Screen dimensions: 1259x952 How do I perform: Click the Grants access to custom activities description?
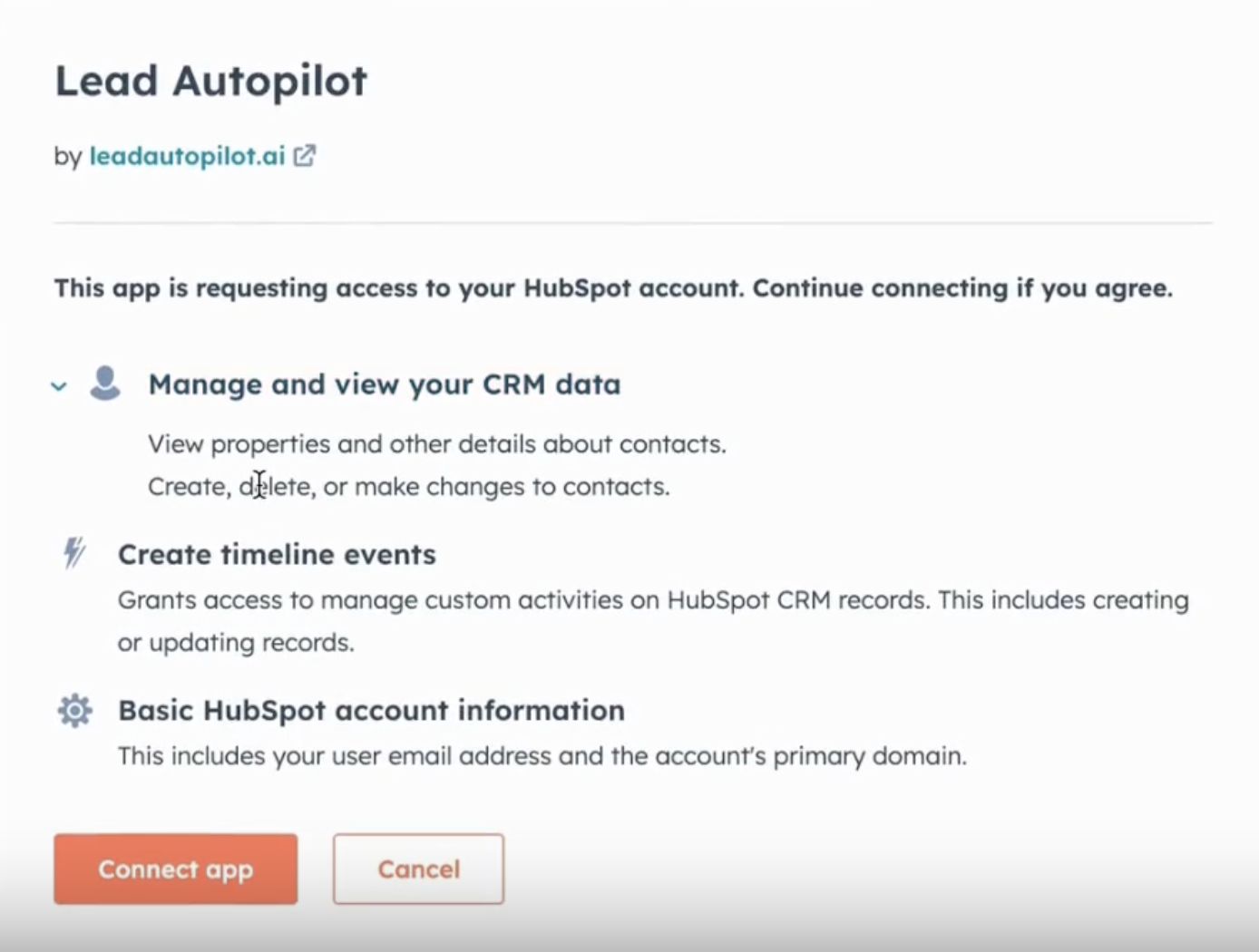click(x=653, y=600)
